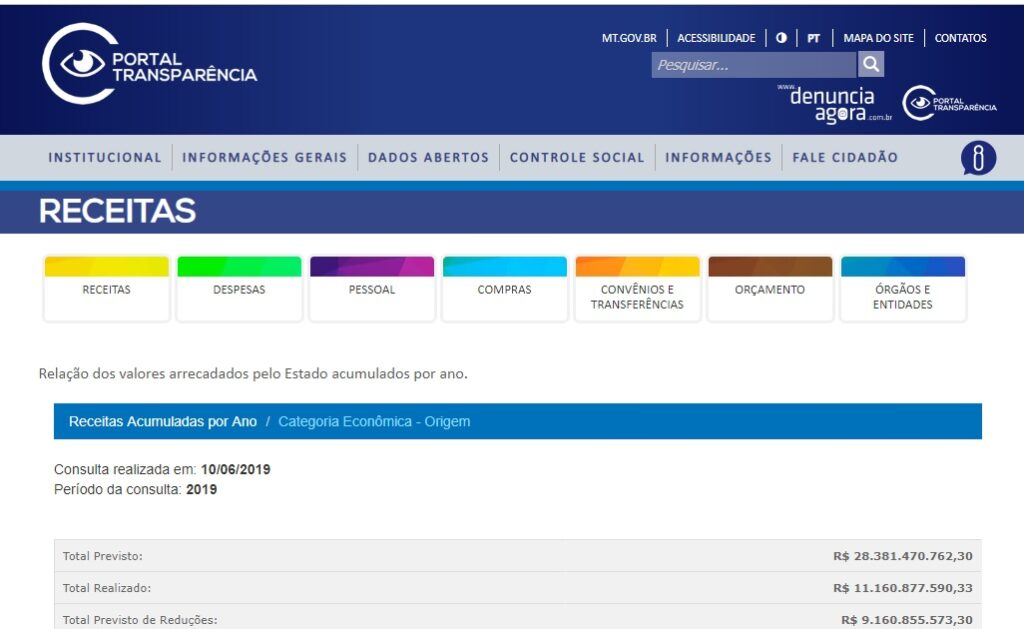Screen dimensions: 1024x629
Task: Expand the Controle Social menu
Action: pyautogui.click(x=577, y=157)
